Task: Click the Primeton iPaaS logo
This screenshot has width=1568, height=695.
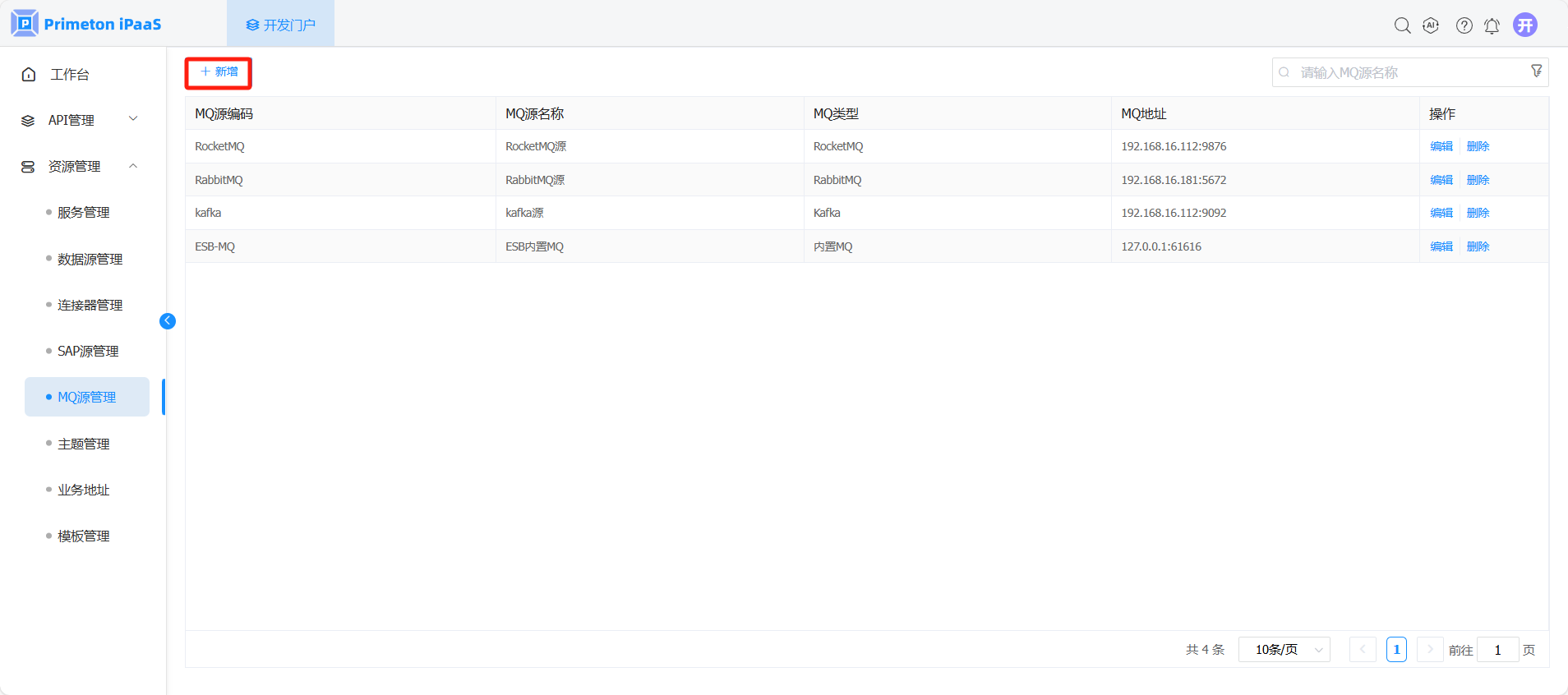Action: coord(86,24)
